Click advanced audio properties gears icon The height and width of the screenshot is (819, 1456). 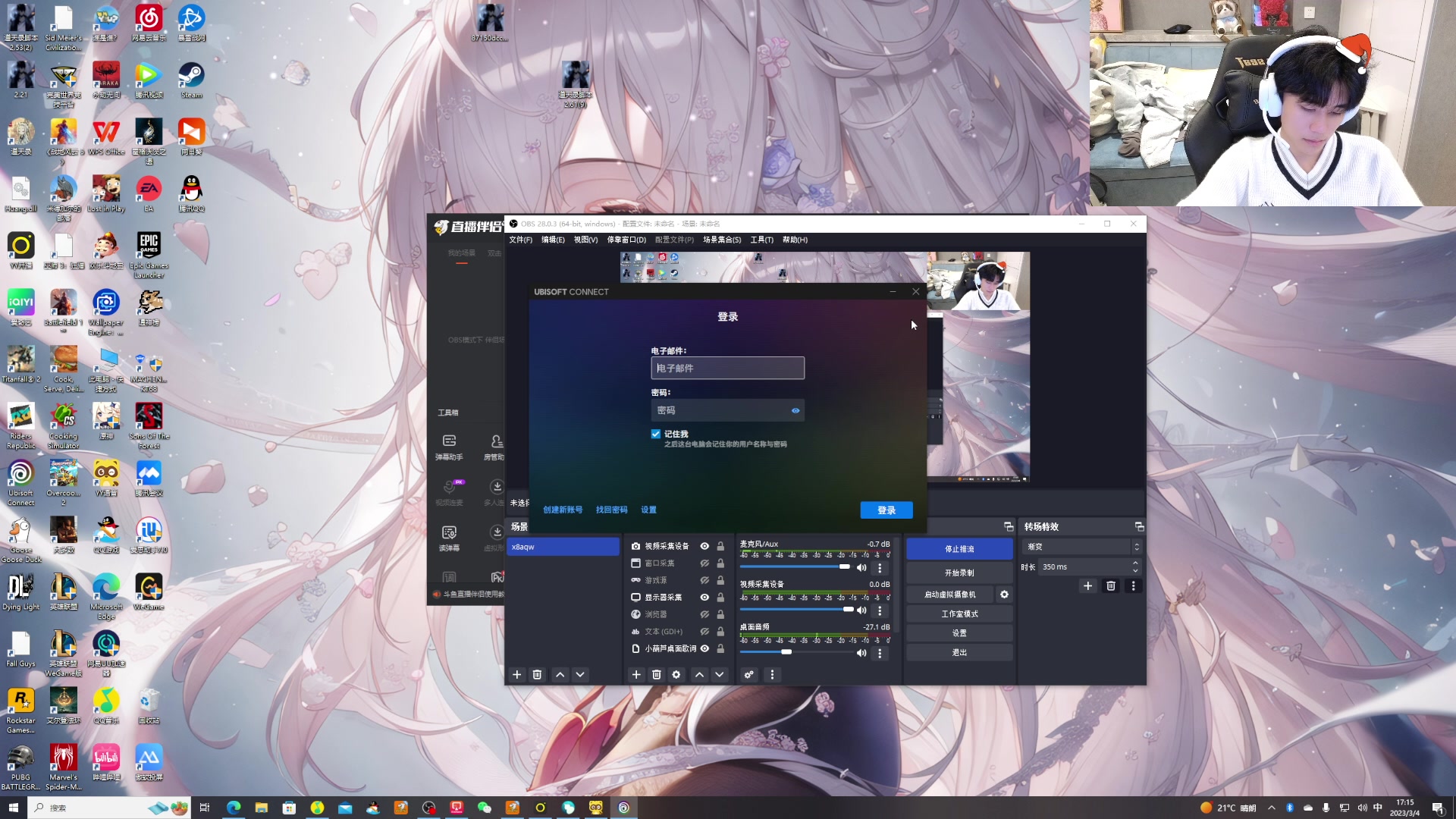point(748,674)
